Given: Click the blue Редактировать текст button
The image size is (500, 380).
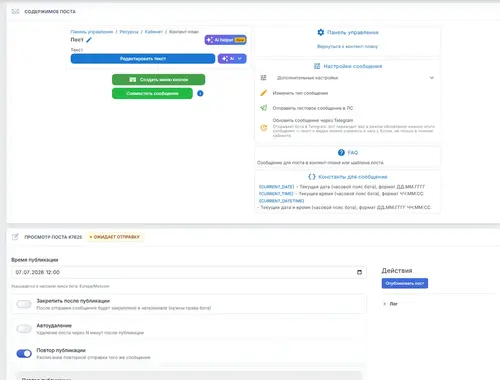Looking at the screenshot, I should click(x=143, y=59).
